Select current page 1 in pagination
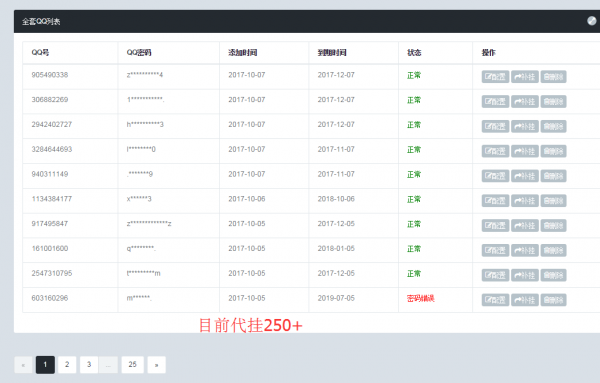Screen dimensions: 600x383 (x=45, y=365)
